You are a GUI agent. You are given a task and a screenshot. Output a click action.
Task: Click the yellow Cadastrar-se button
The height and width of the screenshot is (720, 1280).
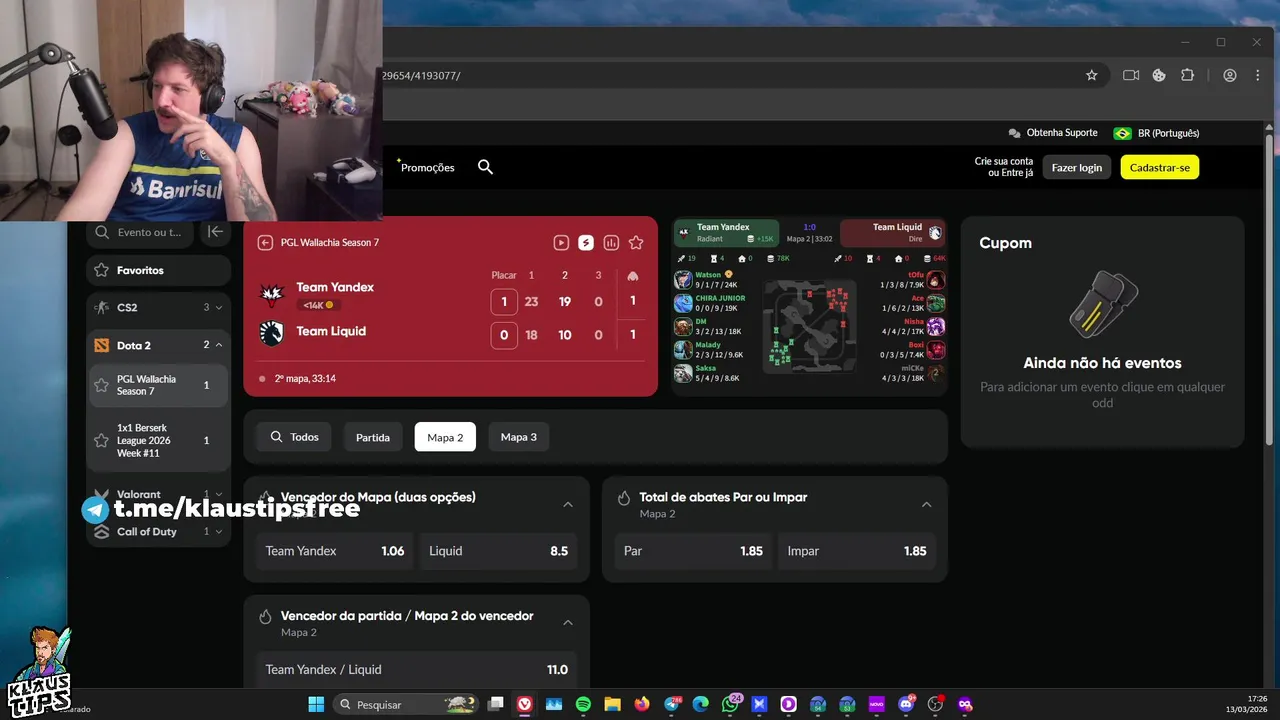(1159, 167)
